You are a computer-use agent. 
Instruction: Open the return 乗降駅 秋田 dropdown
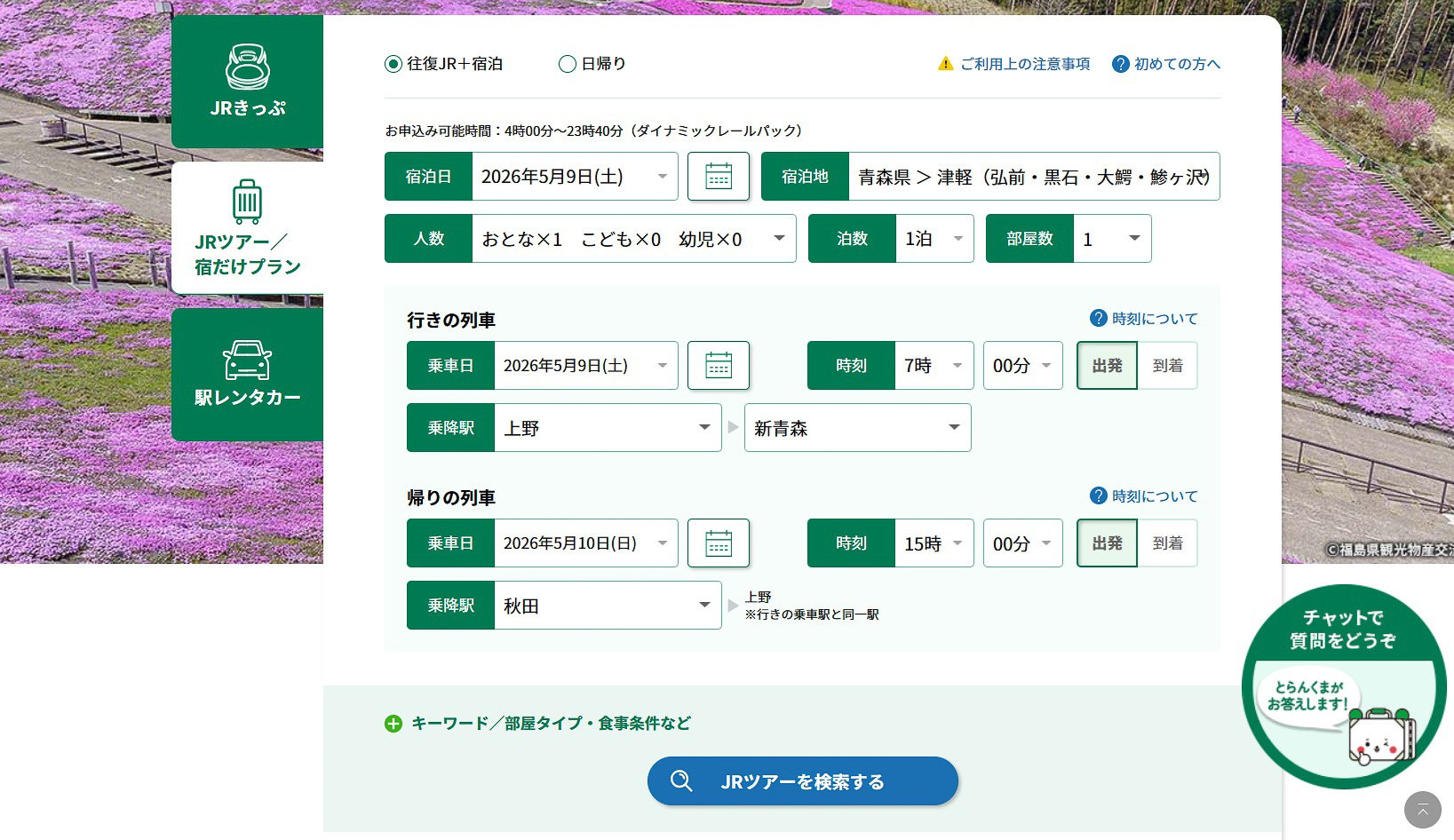(x=608, y=605)
